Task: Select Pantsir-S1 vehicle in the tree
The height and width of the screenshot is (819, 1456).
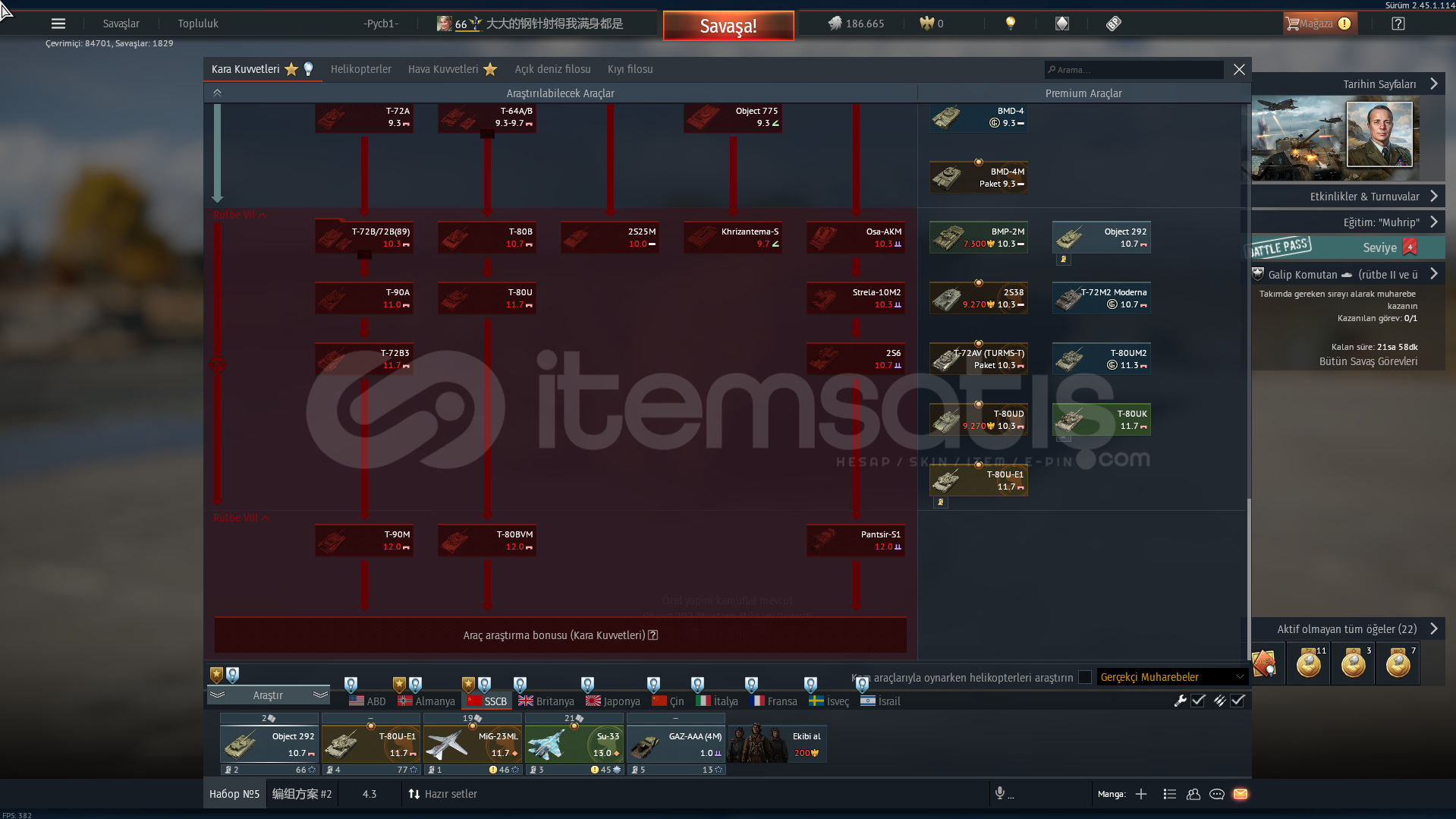Action: (856, 540)
